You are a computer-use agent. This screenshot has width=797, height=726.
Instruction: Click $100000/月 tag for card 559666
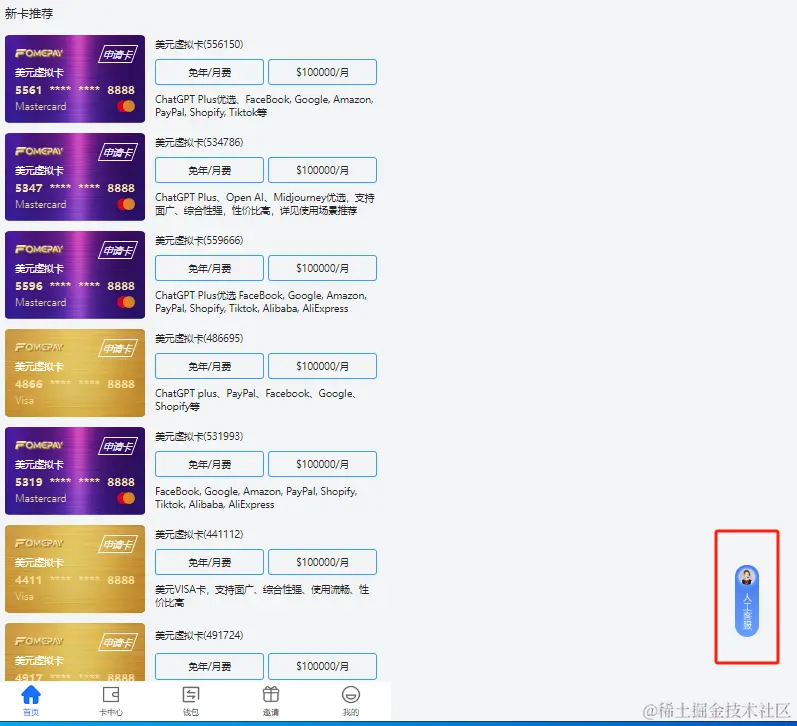322,268
